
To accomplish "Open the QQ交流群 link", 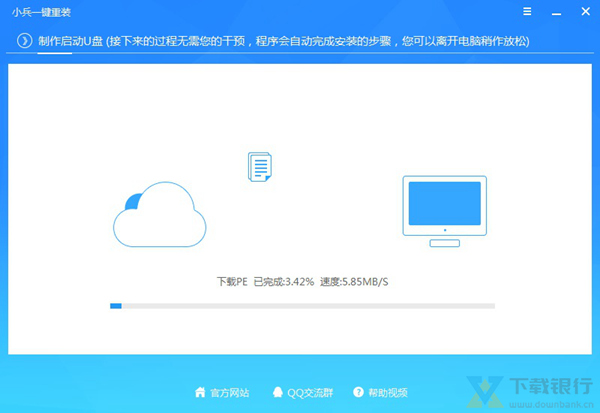I will (310, 393).
